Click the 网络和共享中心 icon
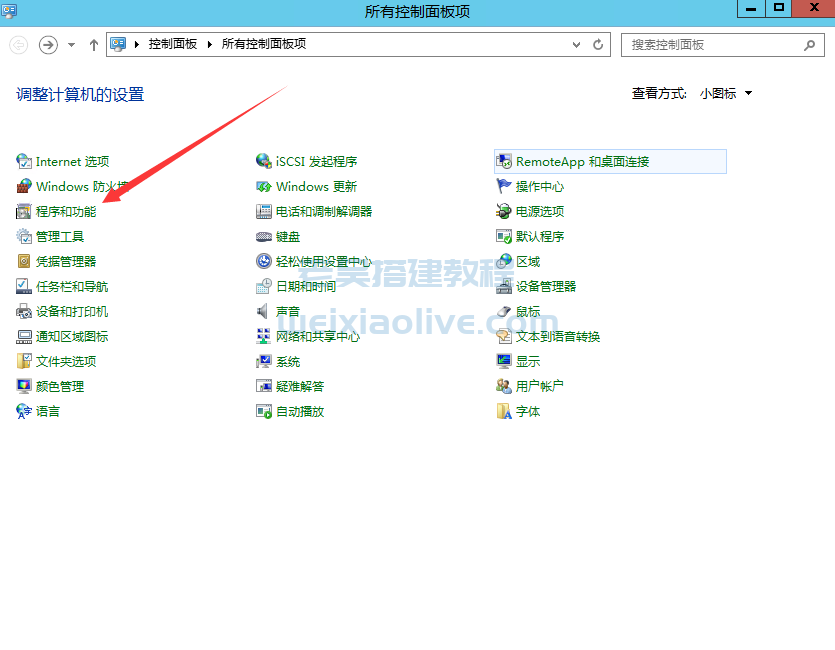835x650 pixels. (x=264, y=337)
